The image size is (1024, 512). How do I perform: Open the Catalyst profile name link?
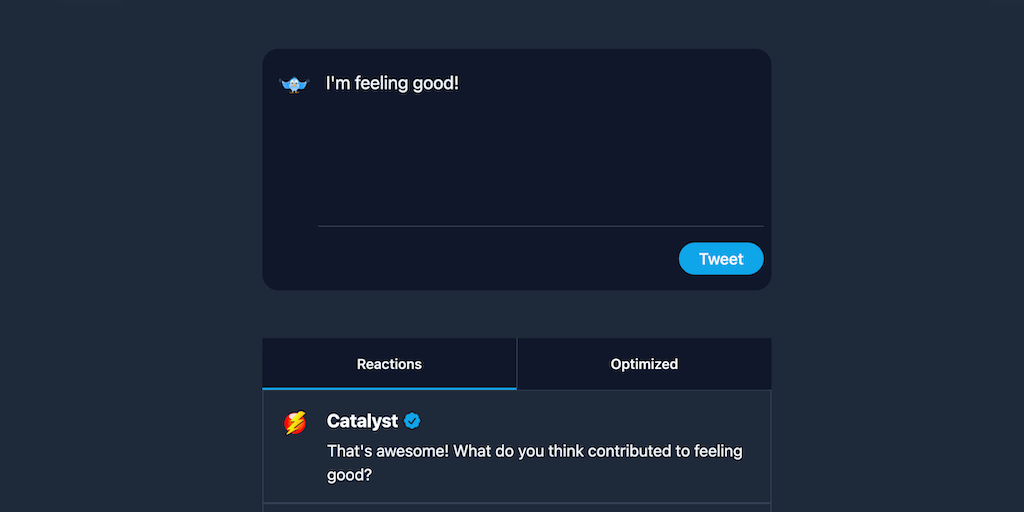362,422
